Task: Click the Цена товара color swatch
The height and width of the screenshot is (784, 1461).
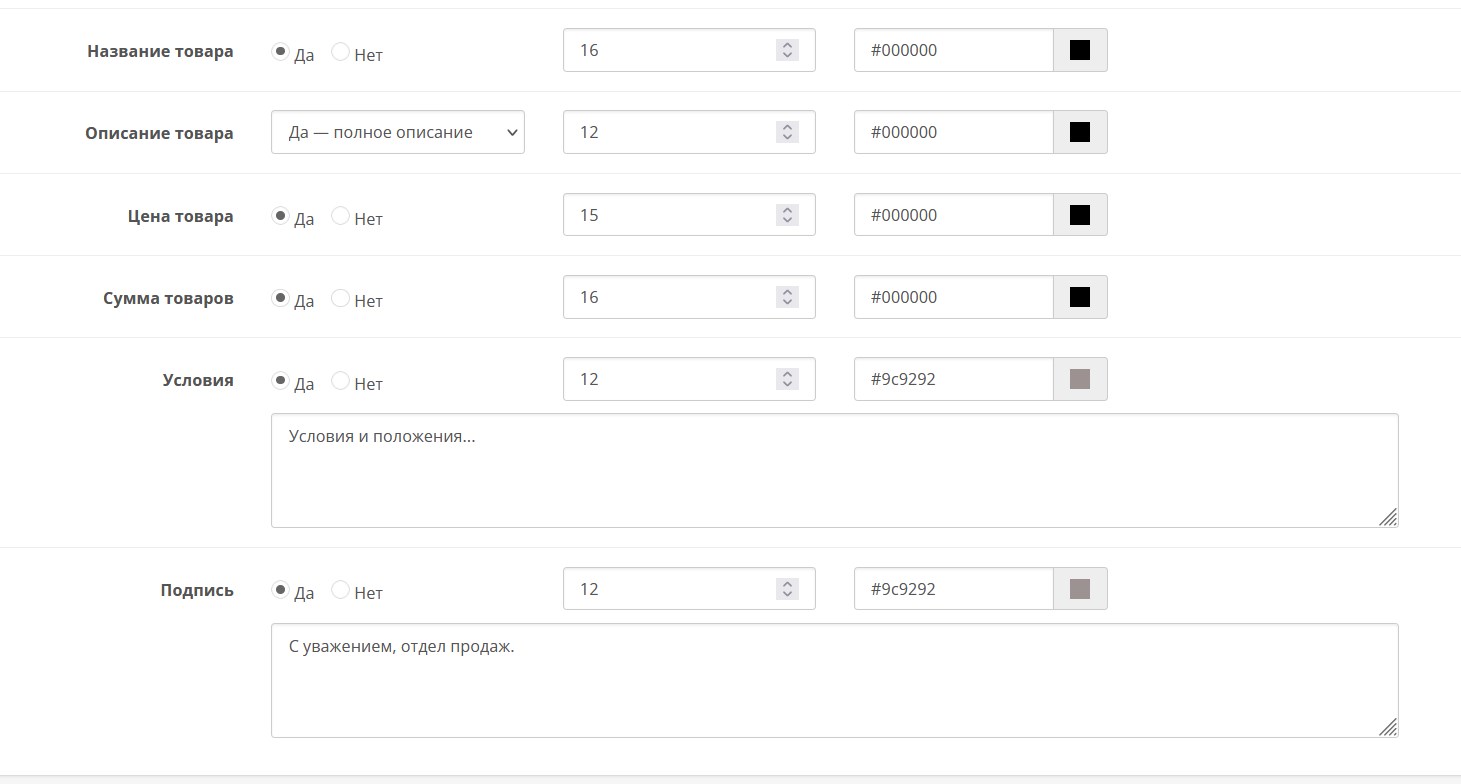Action: 1079,215
